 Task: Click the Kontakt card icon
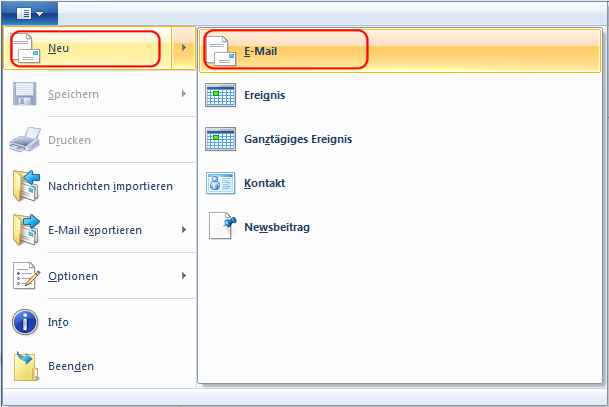[220, 184]
